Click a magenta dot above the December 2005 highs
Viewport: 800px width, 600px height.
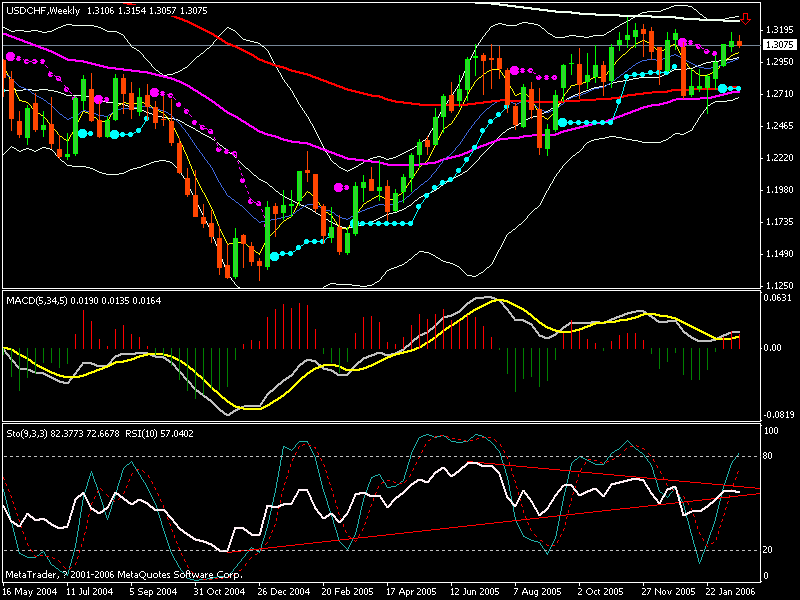pos(681,44)
